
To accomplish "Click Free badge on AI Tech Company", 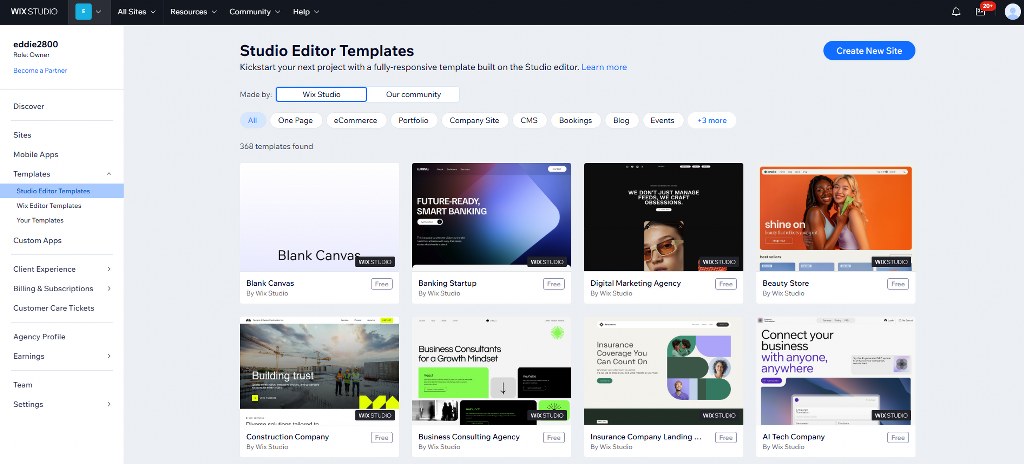I will pyautogui.click(x=897, y=438).
